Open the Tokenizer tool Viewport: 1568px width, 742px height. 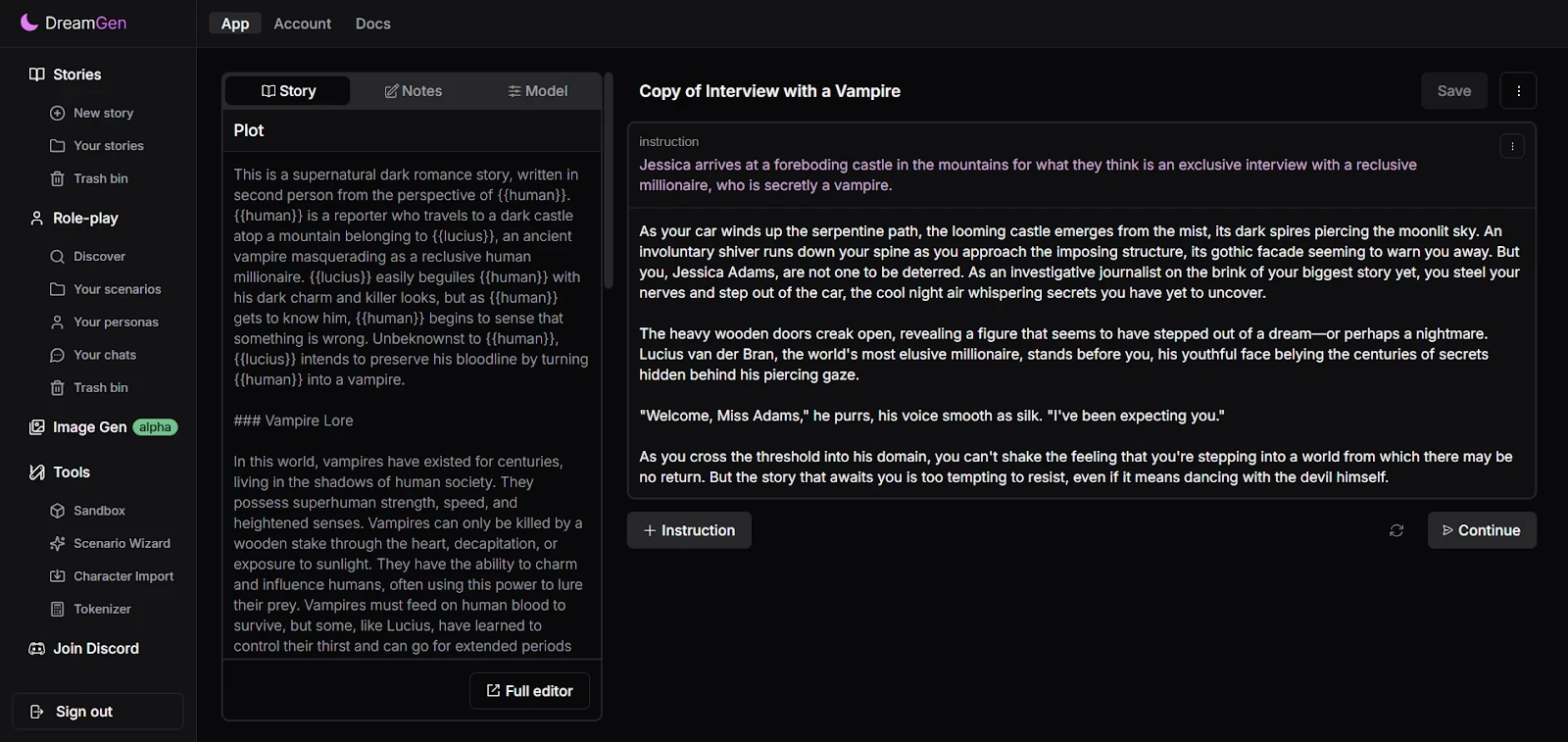90,609
